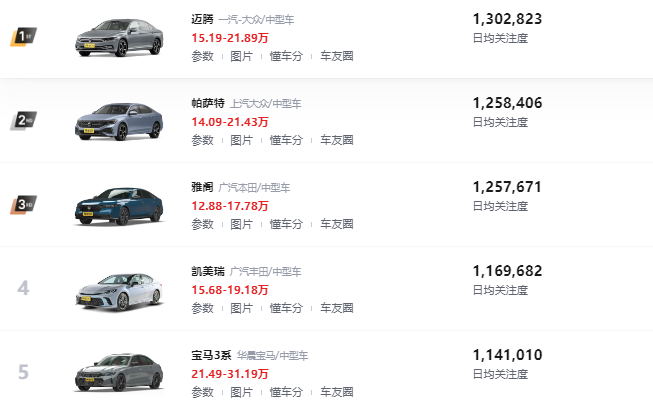Open the 帕萨特 model title link
The image size is (653, 404).
(x=207, y=103)
